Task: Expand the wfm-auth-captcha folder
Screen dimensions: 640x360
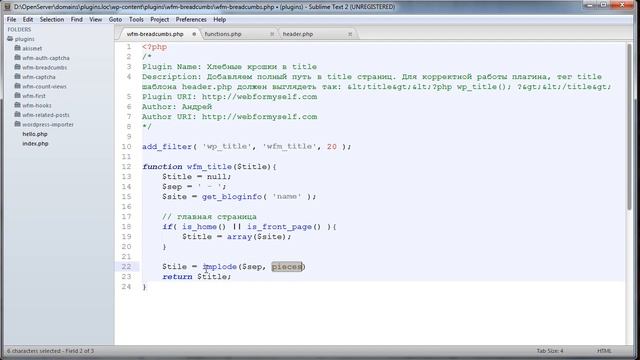Action: 46,58
